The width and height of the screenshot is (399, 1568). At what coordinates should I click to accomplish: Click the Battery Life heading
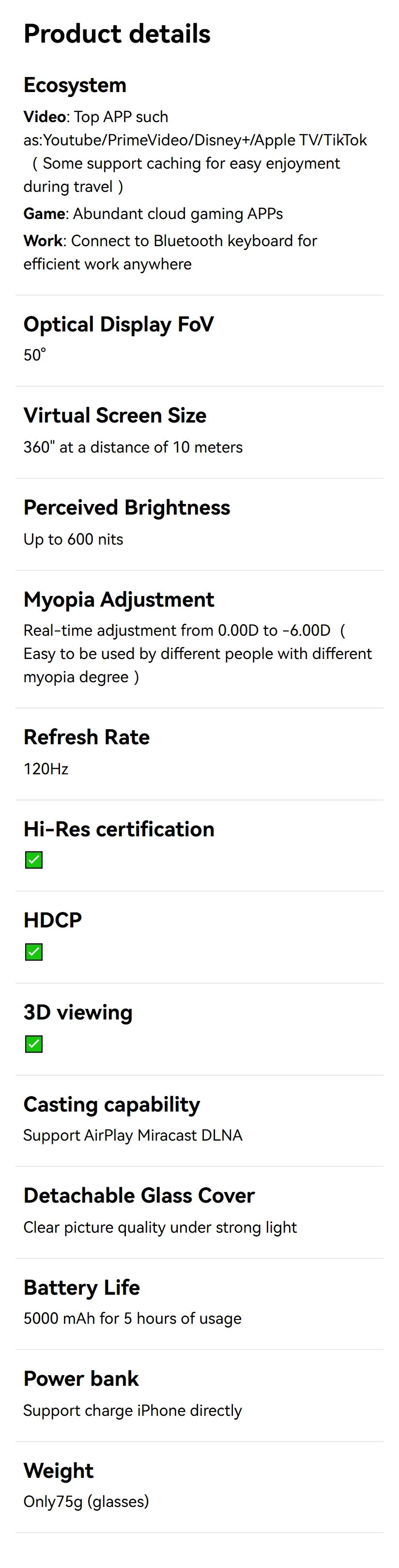point(81,1287)
